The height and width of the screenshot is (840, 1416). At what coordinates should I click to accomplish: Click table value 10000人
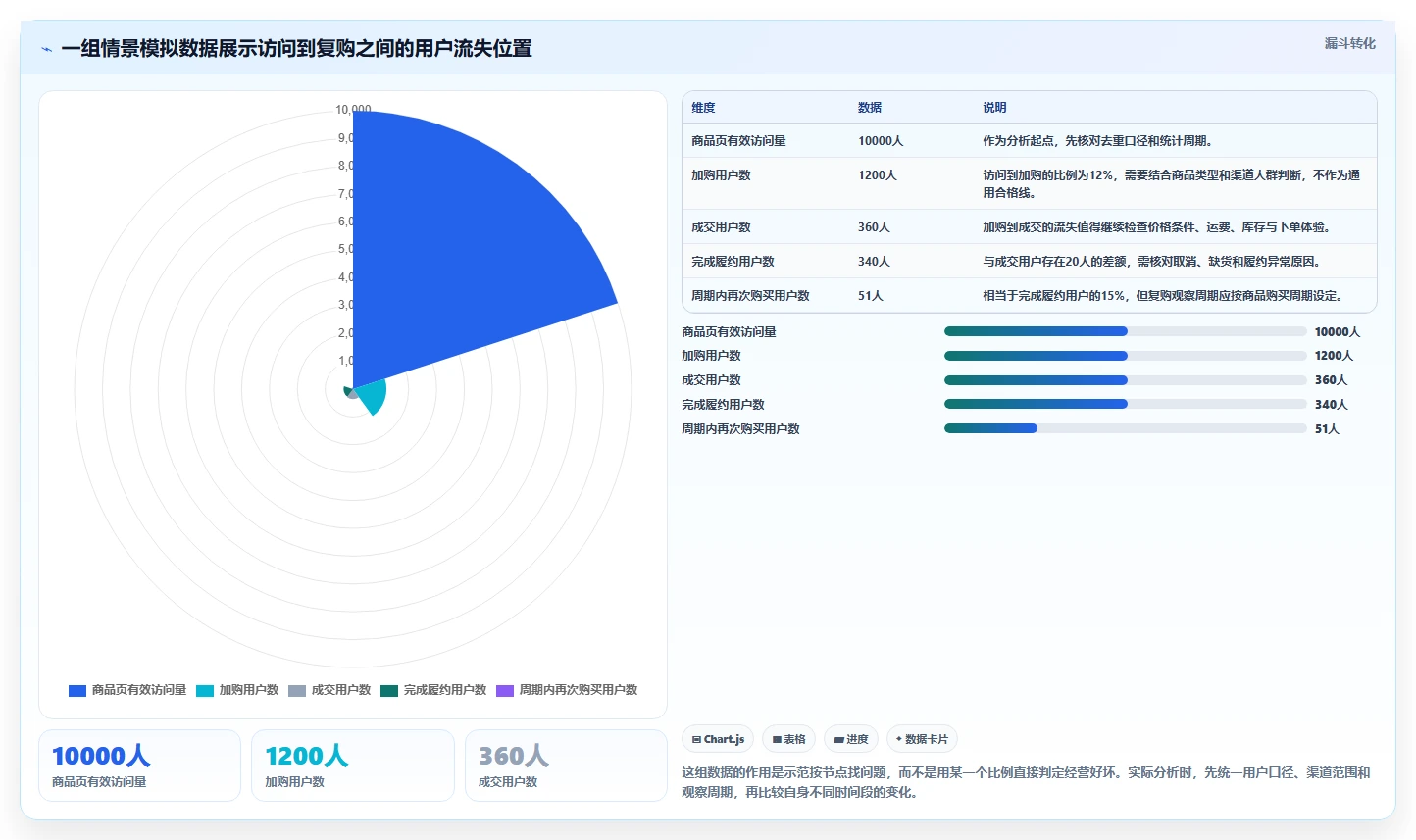(x=881, y=141)
